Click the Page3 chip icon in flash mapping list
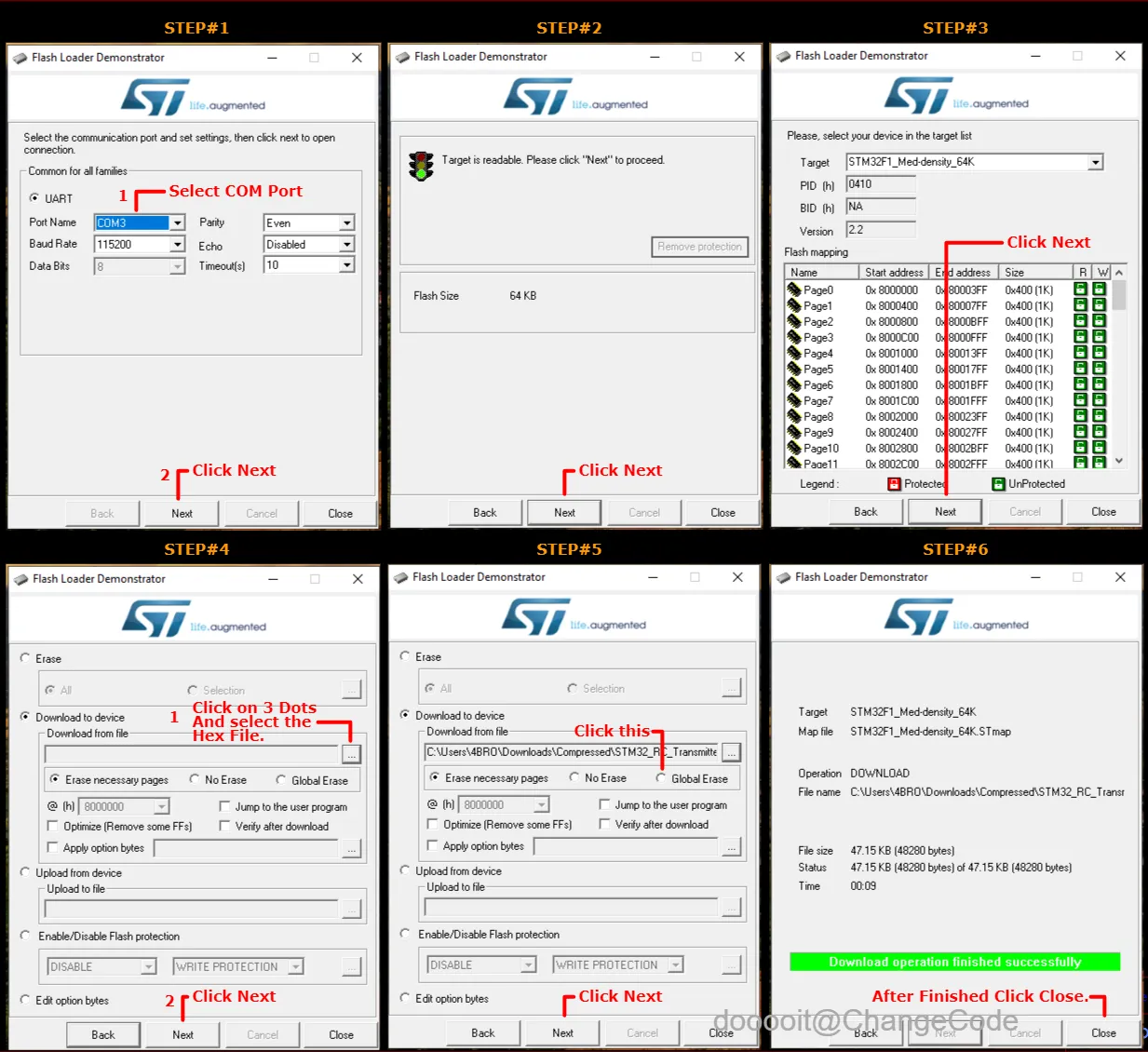The image size is (1148, 1052). point(794,337)
